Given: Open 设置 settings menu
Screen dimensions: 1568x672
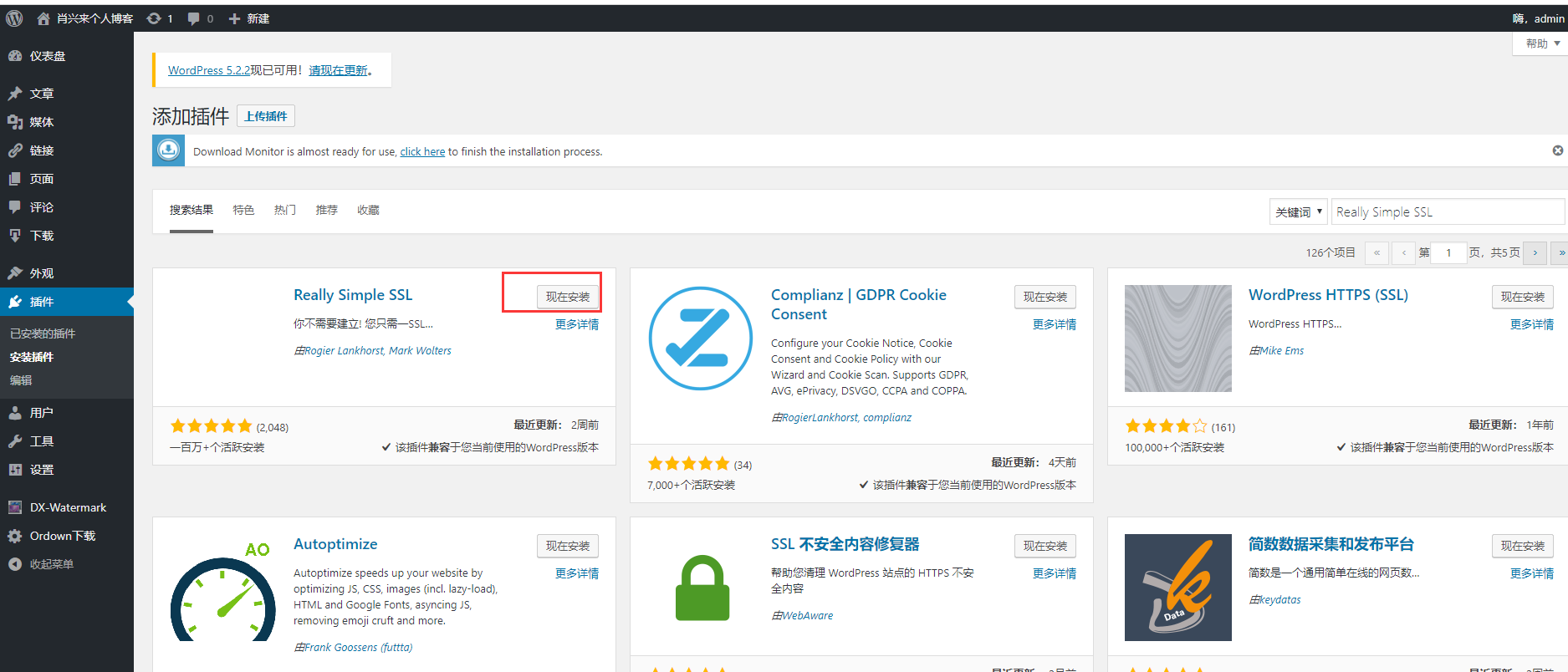Looking at the screenshot, I should (67, 470).
